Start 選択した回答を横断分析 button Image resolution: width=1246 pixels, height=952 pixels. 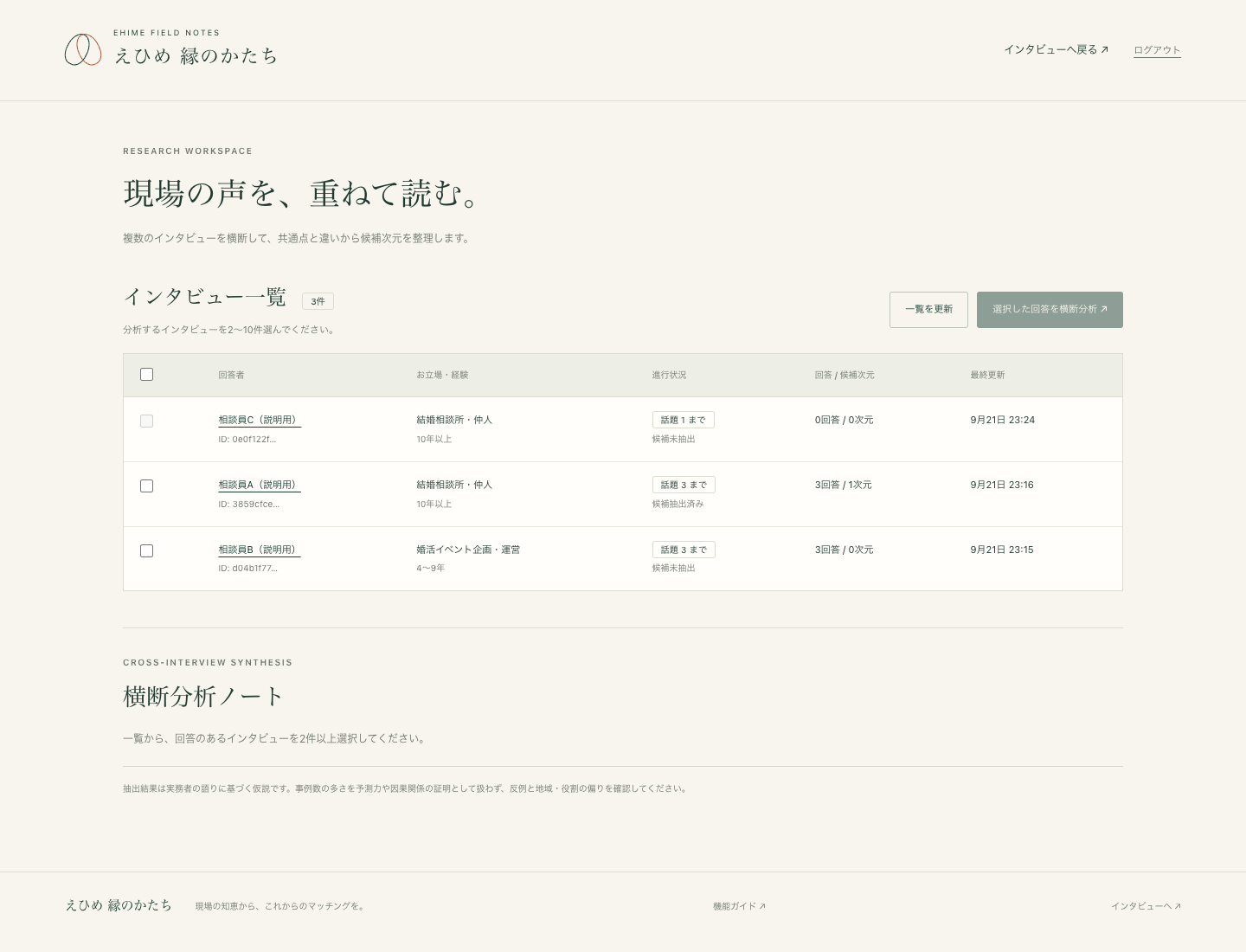1050,310
